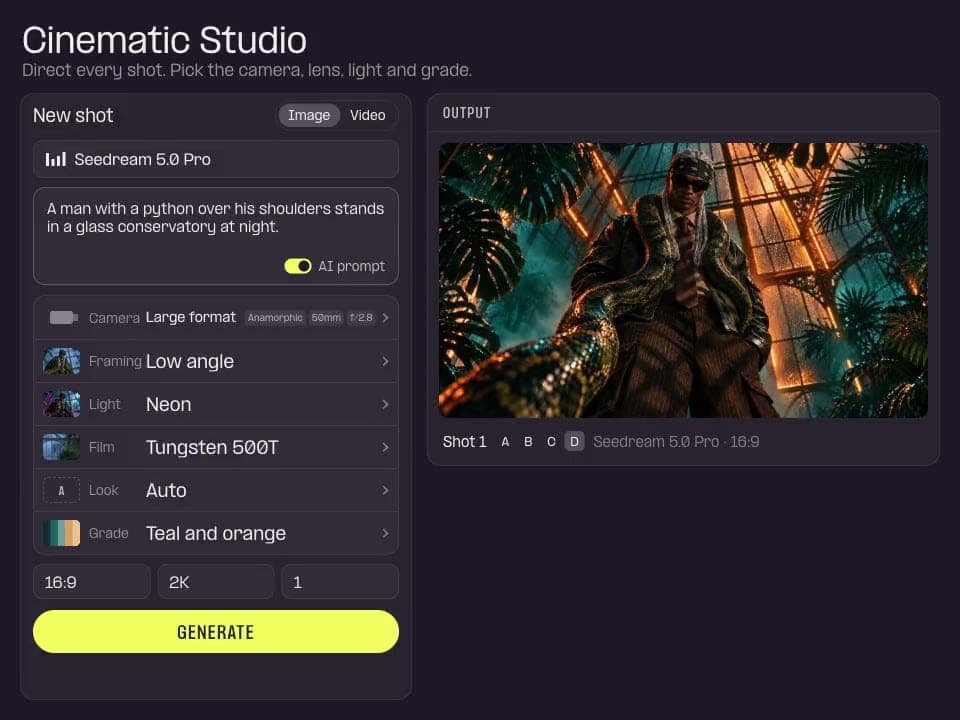
Task: Open the 2K resolution dropdown
Action: coord(216,582)
